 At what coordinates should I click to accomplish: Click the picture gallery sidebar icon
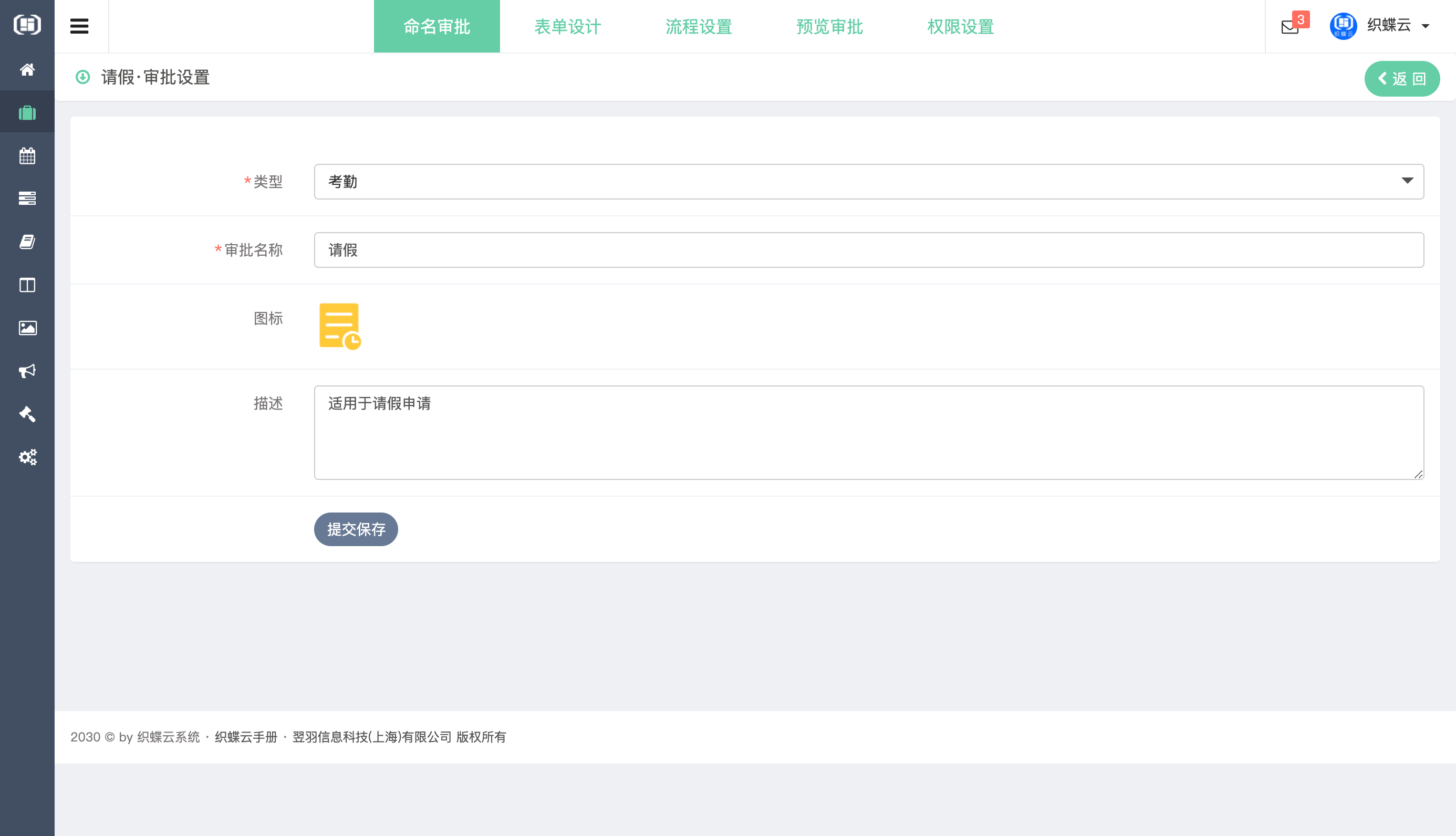coord(27,328)
